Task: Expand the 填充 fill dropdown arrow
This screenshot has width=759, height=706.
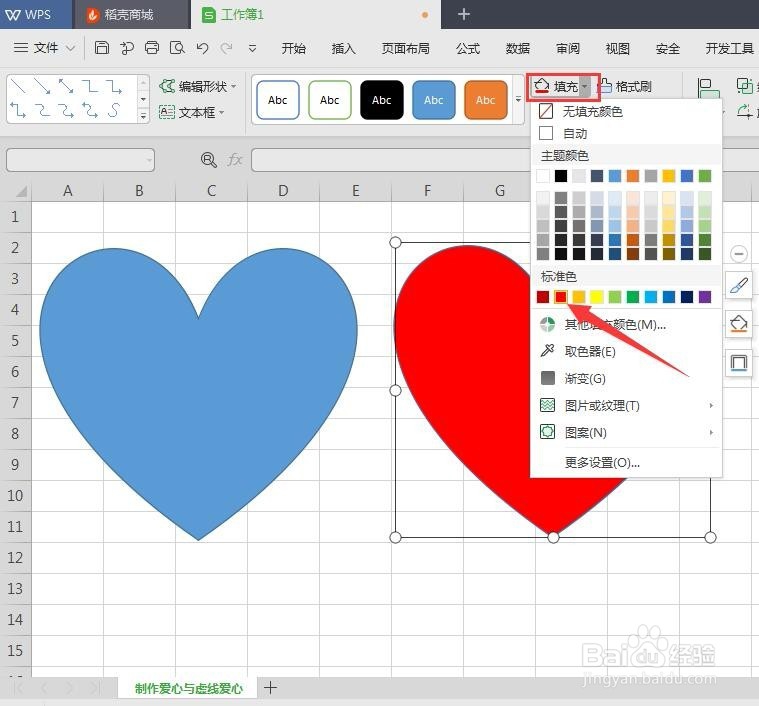Action: 585,87
